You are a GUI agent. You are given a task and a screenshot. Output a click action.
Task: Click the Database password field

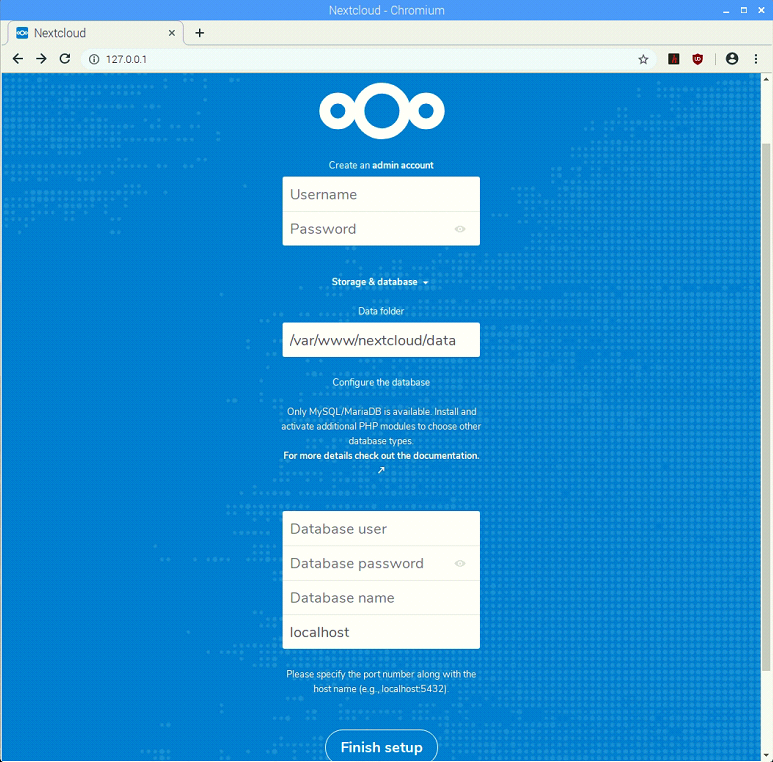tap(381, 563)
